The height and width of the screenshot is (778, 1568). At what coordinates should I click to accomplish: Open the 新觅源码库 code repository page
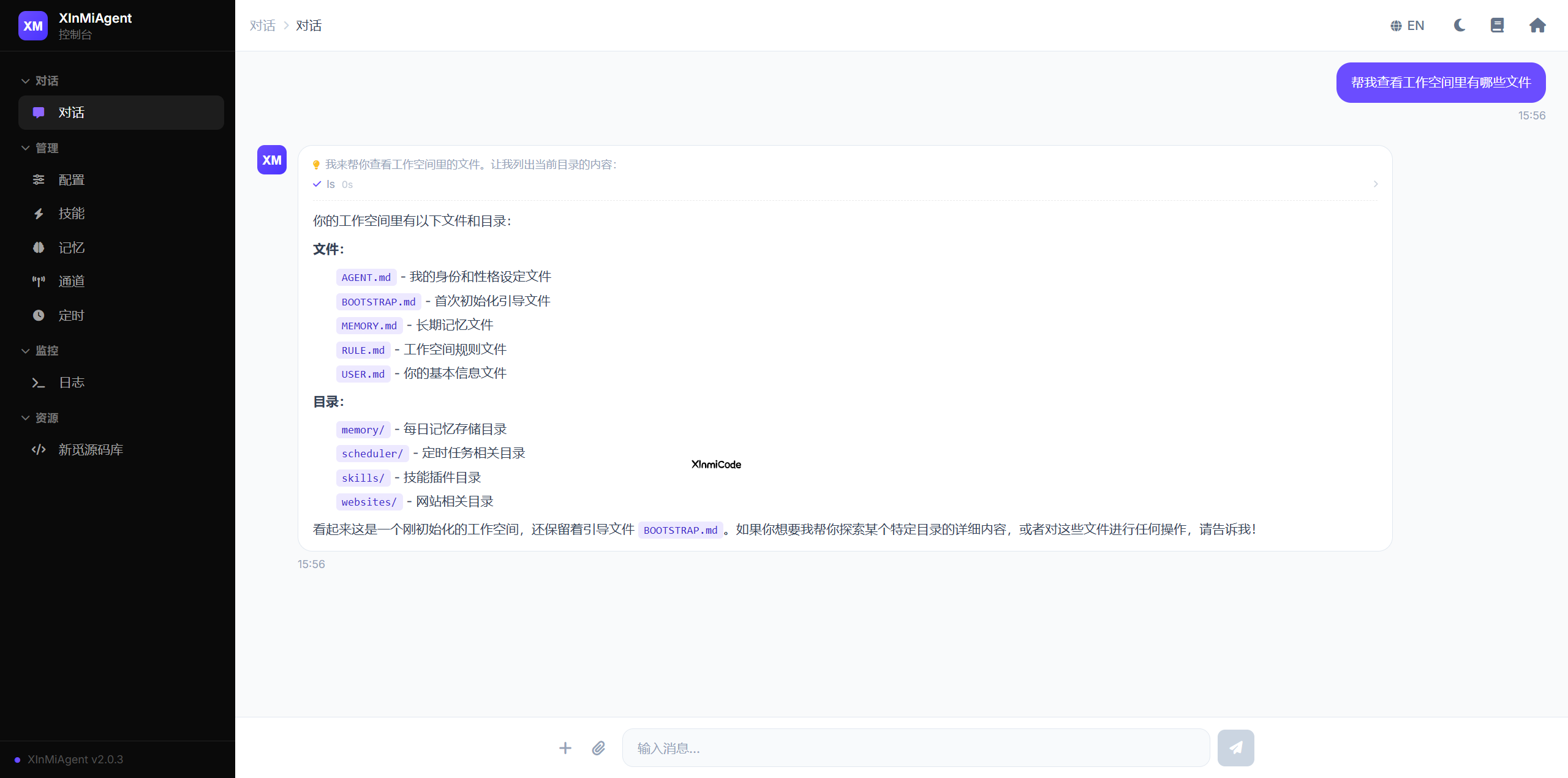coord(91,449)
